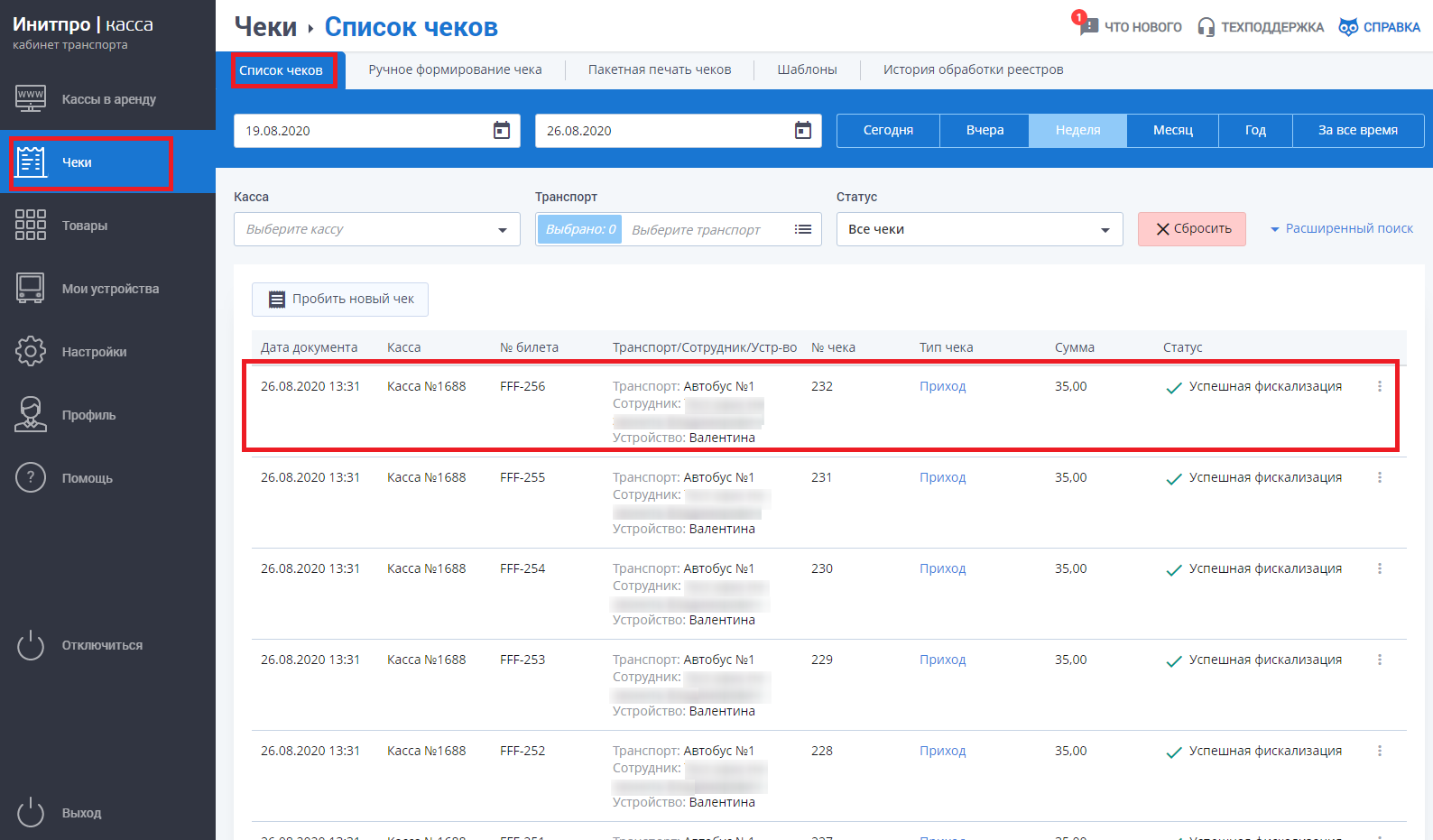Click the Отключиться power icon
The width and height of the screenshot is (1433, 840).
point(31,645)
